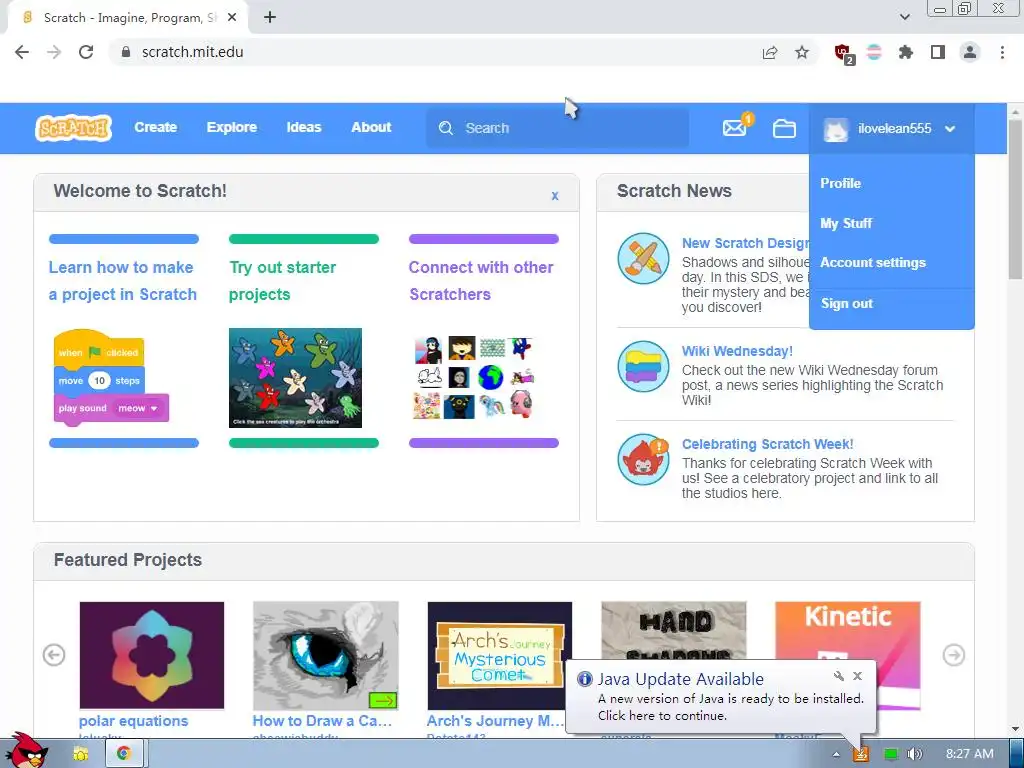1024x768 pixels.
Task: Open the tab search chevron
Action: pos(904,18)
